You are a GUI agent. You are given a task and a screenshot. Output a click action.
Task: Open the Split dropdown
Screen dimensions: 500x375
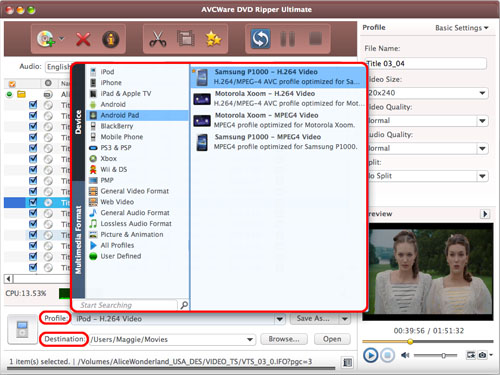point(482,176)
